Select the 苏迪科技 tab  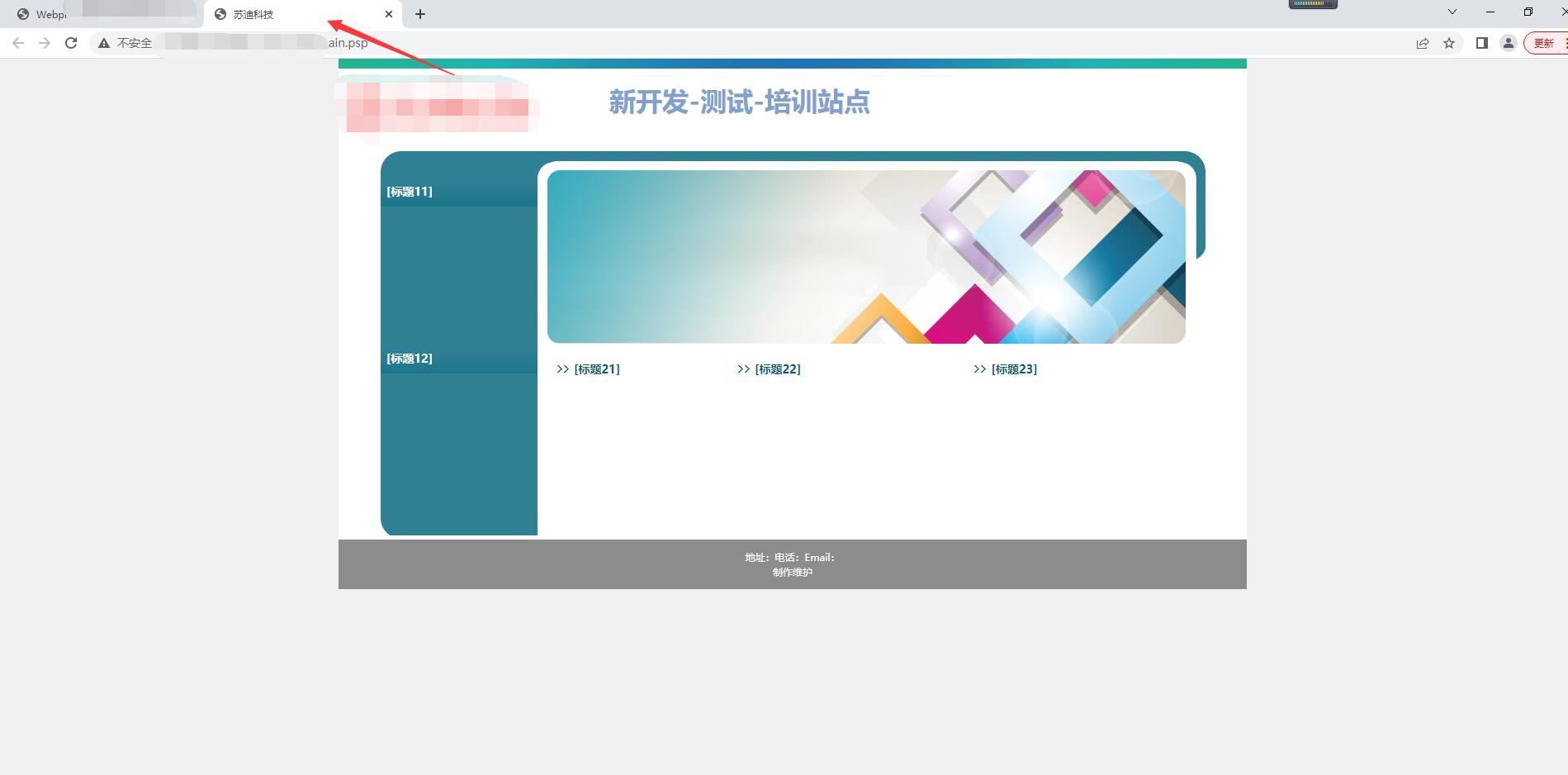click(x=281, y=14)
